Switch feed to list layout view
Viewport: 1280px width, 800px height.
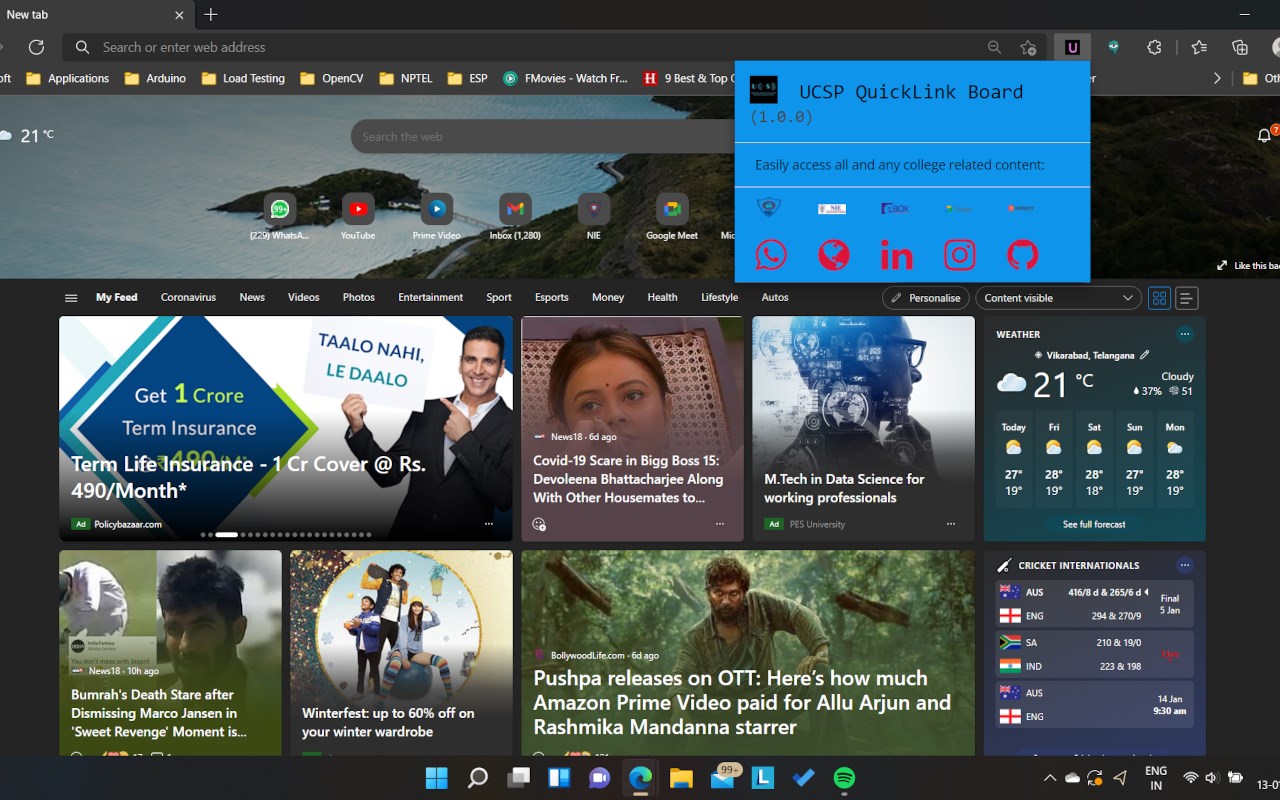point(1187,298)
